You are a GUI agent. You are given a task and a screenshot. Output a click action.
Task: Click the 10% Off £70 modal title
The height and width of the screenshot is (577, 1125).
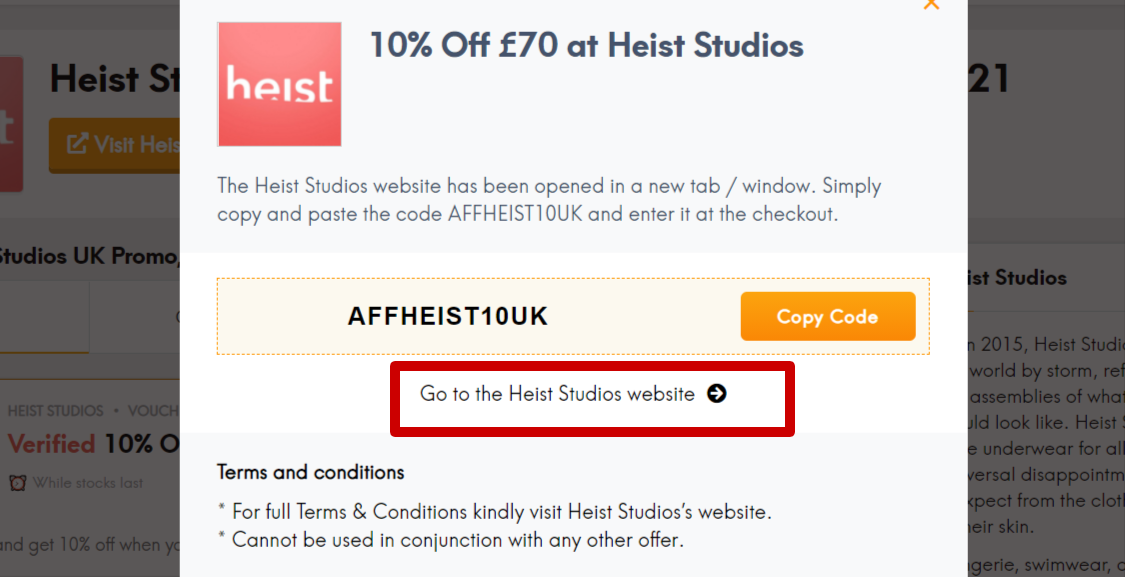pos(586,45)
